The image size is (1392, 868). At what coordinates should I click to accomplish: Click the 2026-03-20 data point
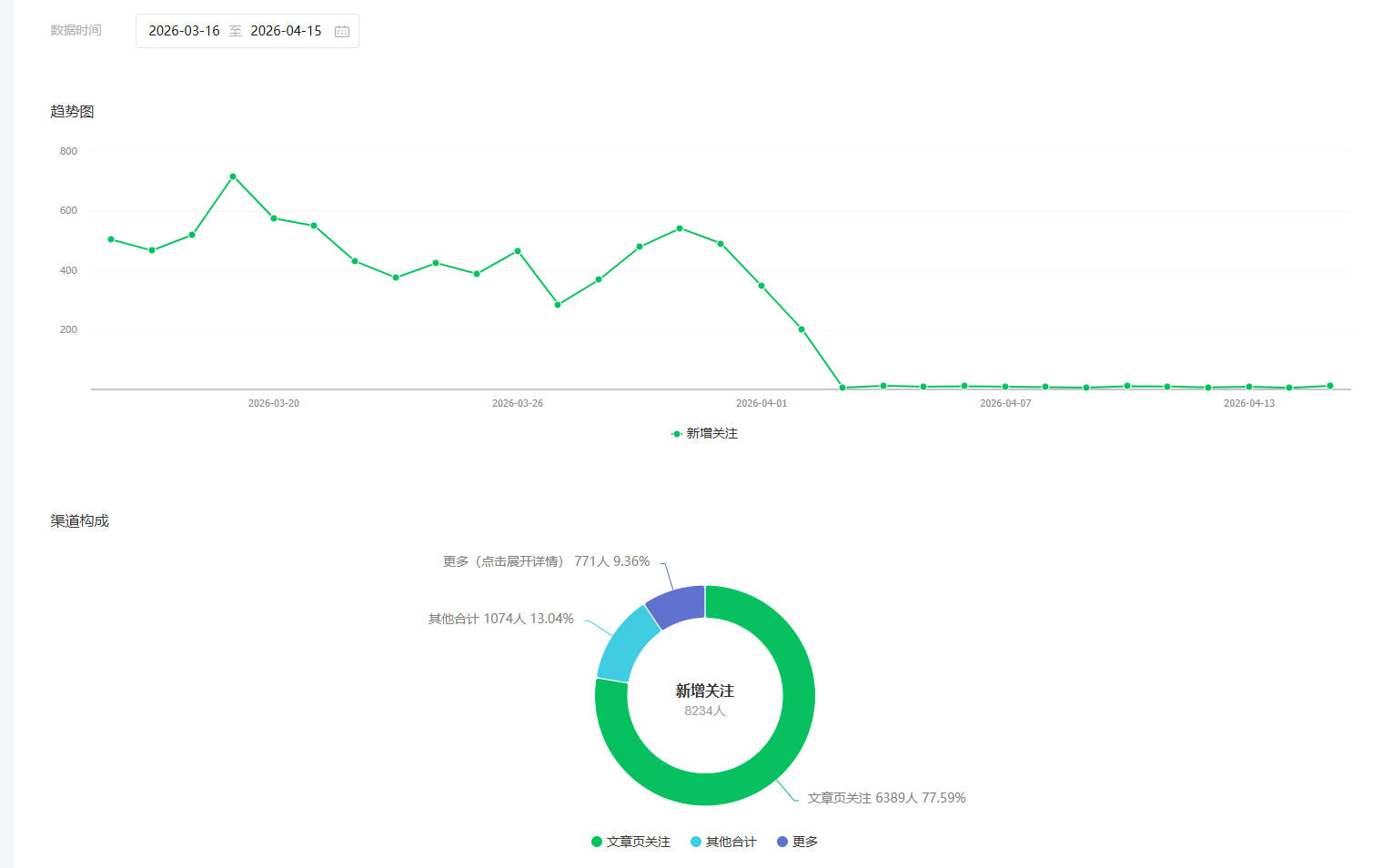coord(274,218)
